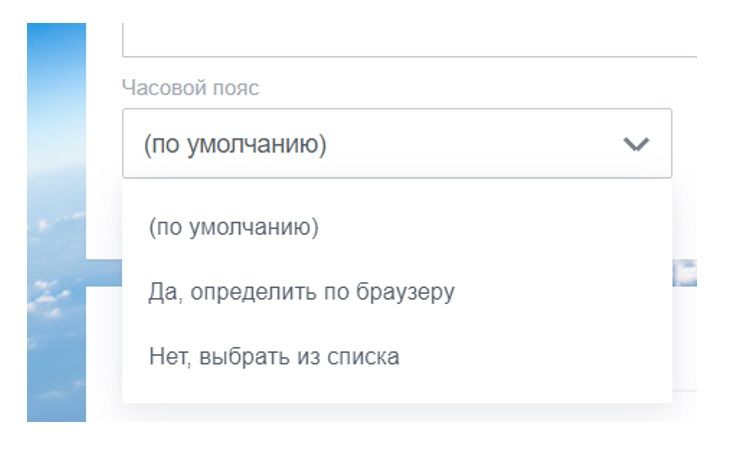
Task: Click the word "Да" in the second option
Action: (x=162, y=292)
